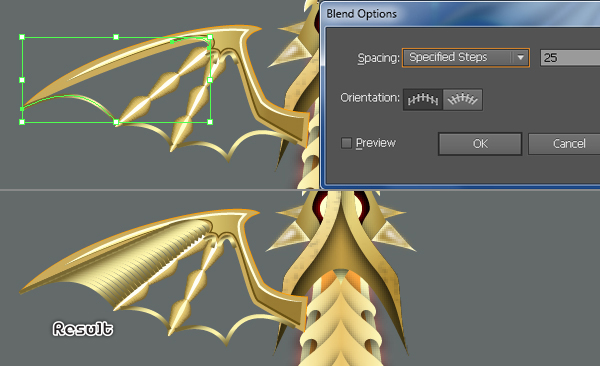Select the Align to Path orientation icon
This screenshot has width=600, height=366.
[463, 100]
